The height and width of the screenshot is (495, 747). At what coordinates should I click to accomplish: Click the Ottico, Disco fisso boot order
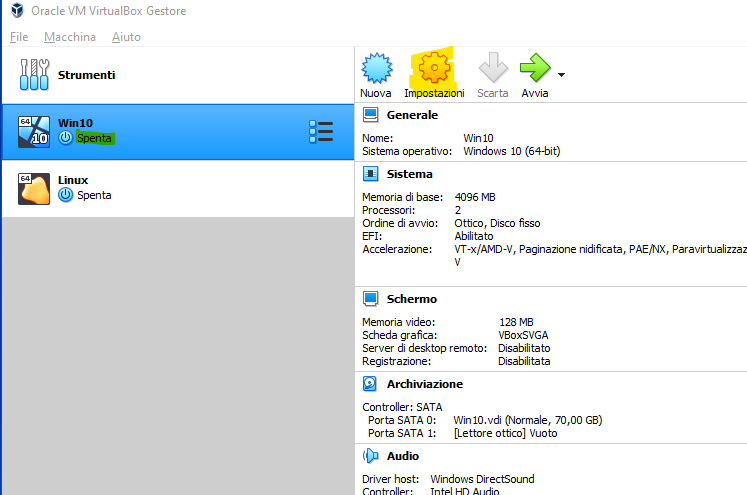(x=497, y=223)
